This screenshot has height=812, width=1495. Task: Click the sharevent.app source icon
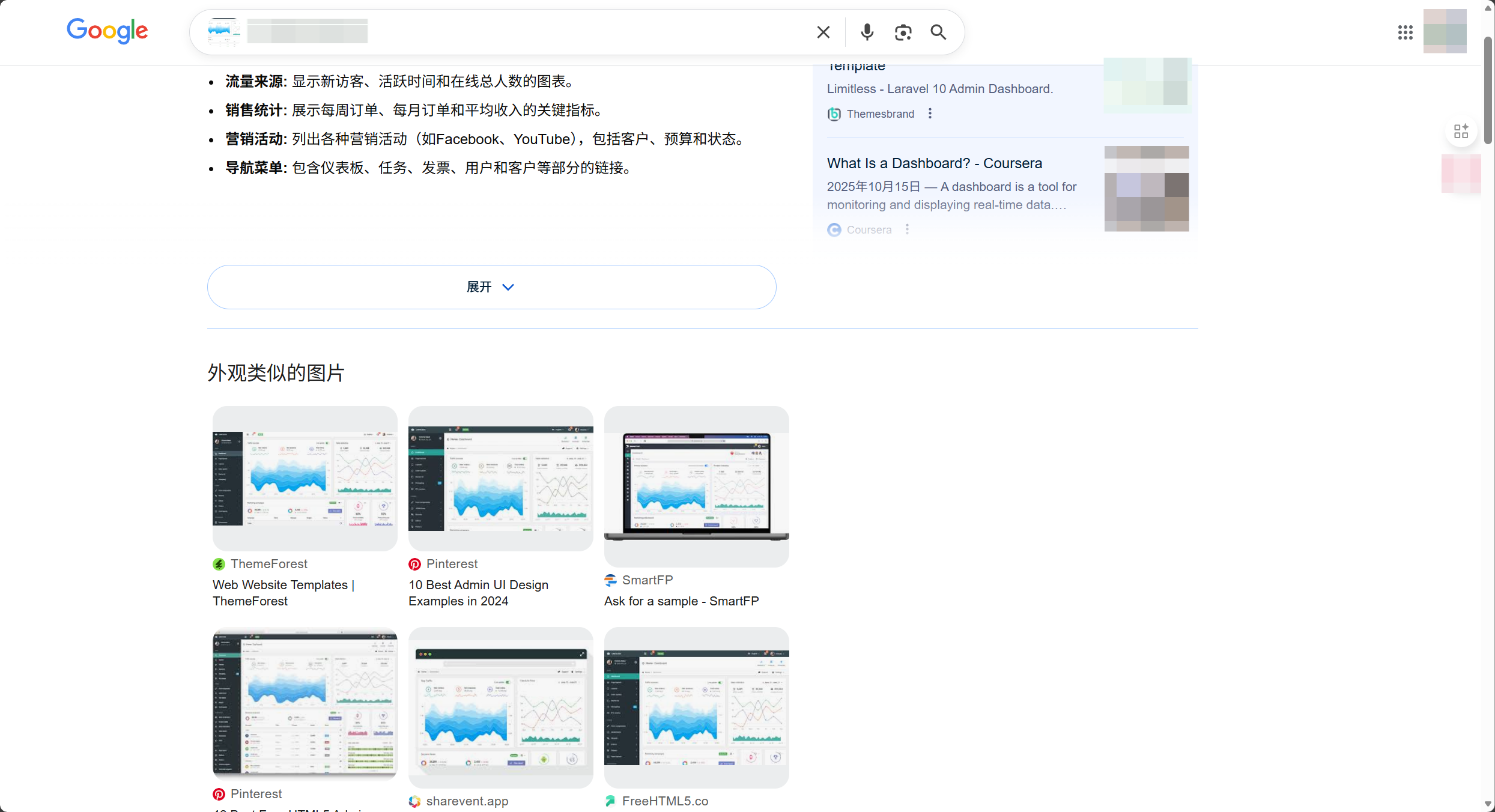[x=414, y=801]
